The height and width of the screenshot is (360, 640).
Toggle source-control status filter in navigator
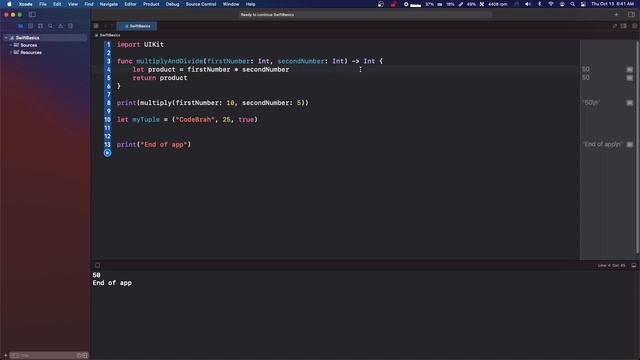coord(85,356)
